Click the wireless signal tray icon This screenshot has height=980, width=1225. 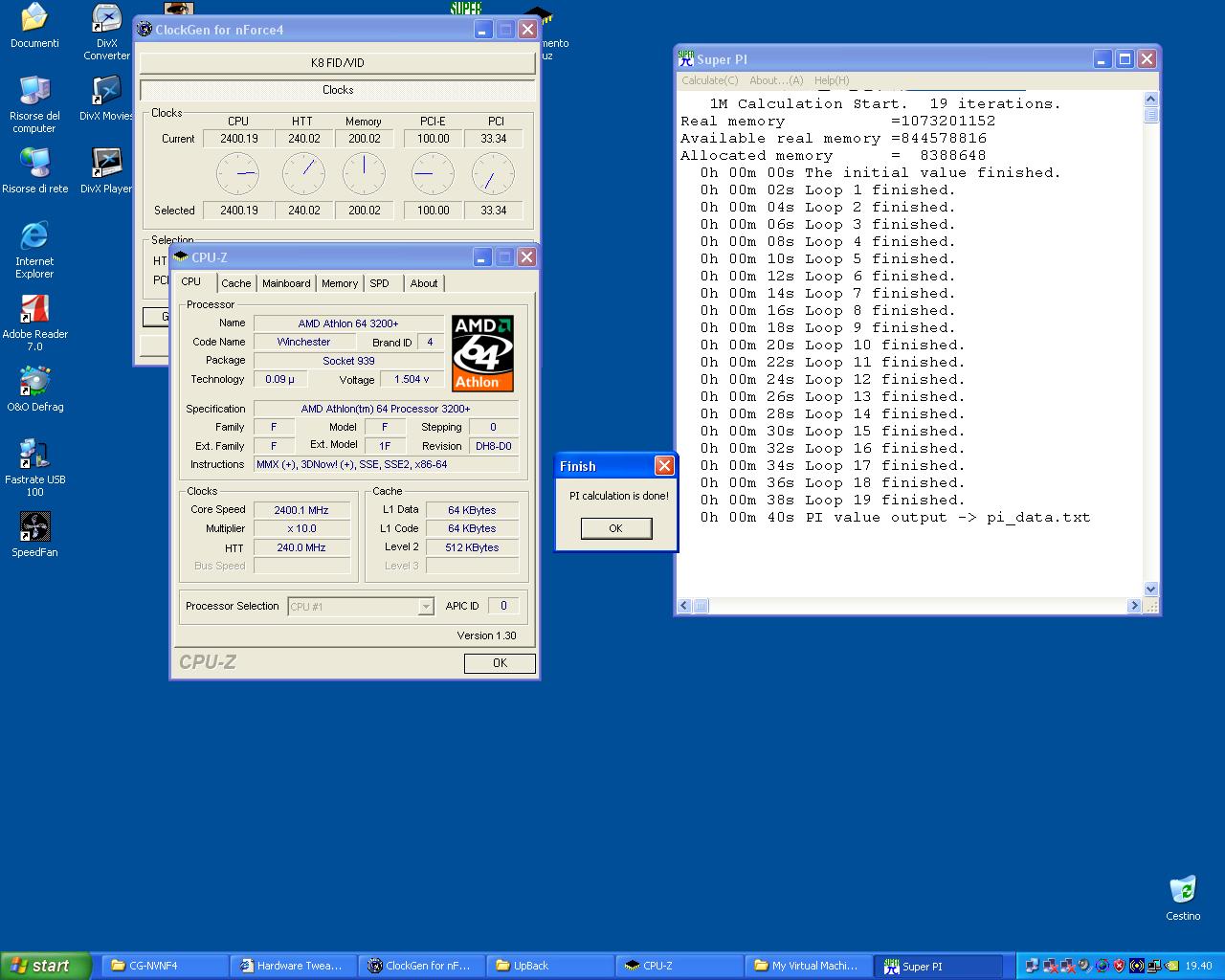click(x=1137, y=966)
